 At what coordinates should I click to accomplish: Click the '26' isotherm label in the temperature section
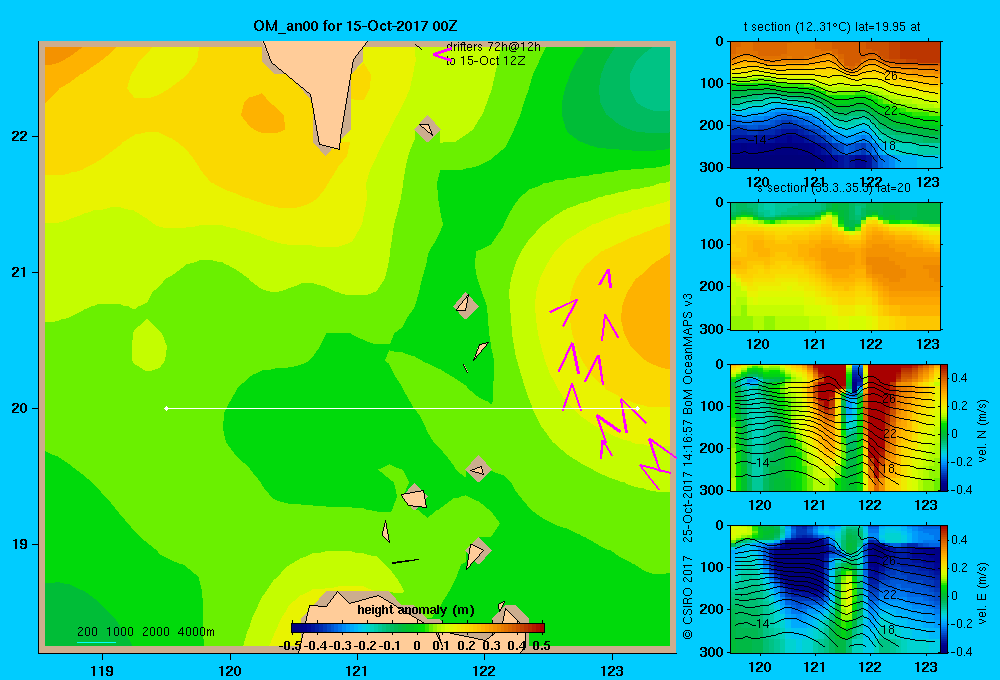(891, 76)
